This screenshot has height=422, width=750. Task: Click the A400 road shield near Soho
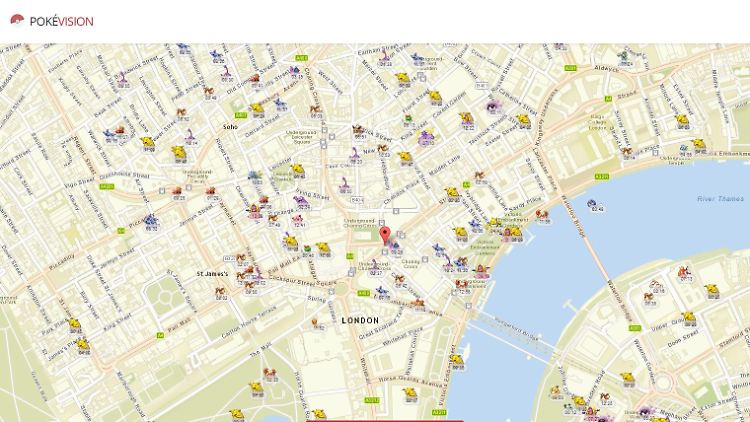click(x=241, y=115)
